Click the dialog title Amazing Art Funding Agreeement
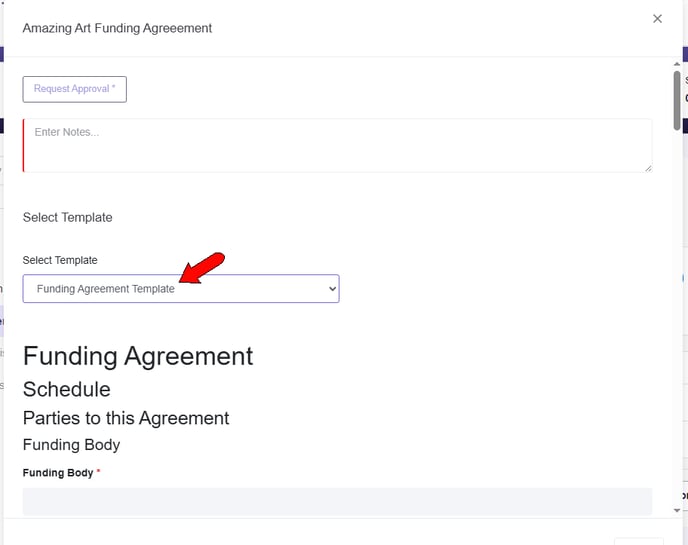The height and width of the screenshot is (545, 688). (117, 28)
